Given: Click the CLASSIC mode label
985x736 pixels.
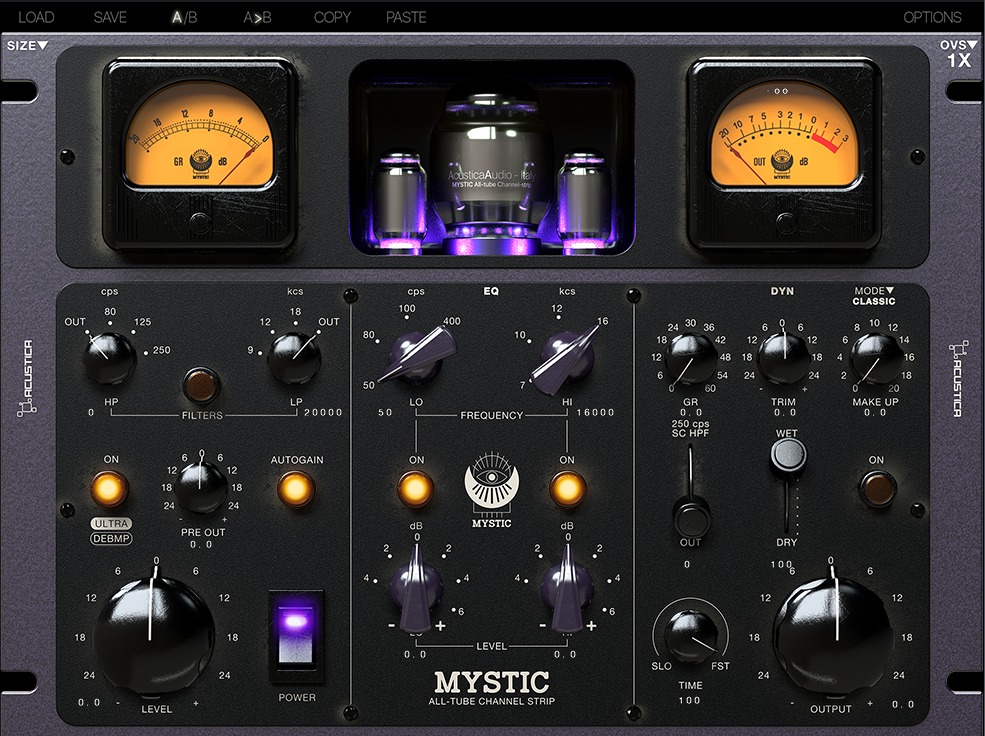Looking at the screenshot, I should coord(874,301).
